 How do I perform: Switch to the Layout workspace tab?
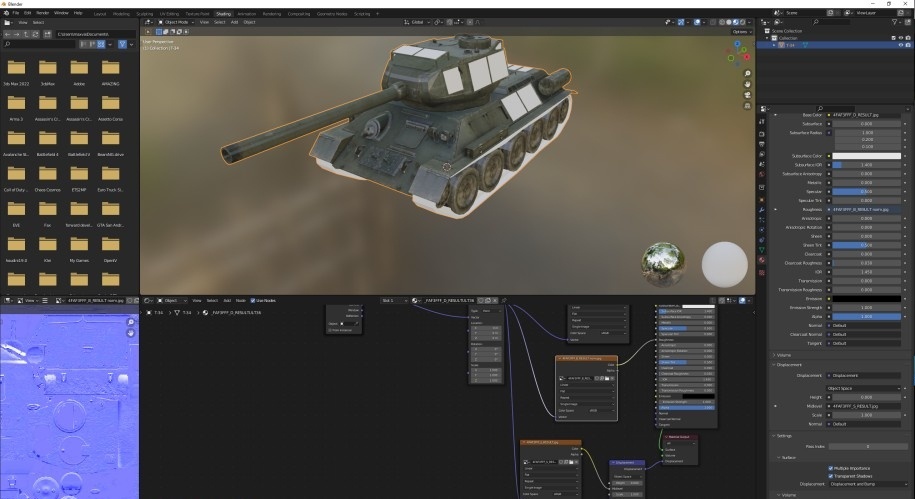coord(100,13)
